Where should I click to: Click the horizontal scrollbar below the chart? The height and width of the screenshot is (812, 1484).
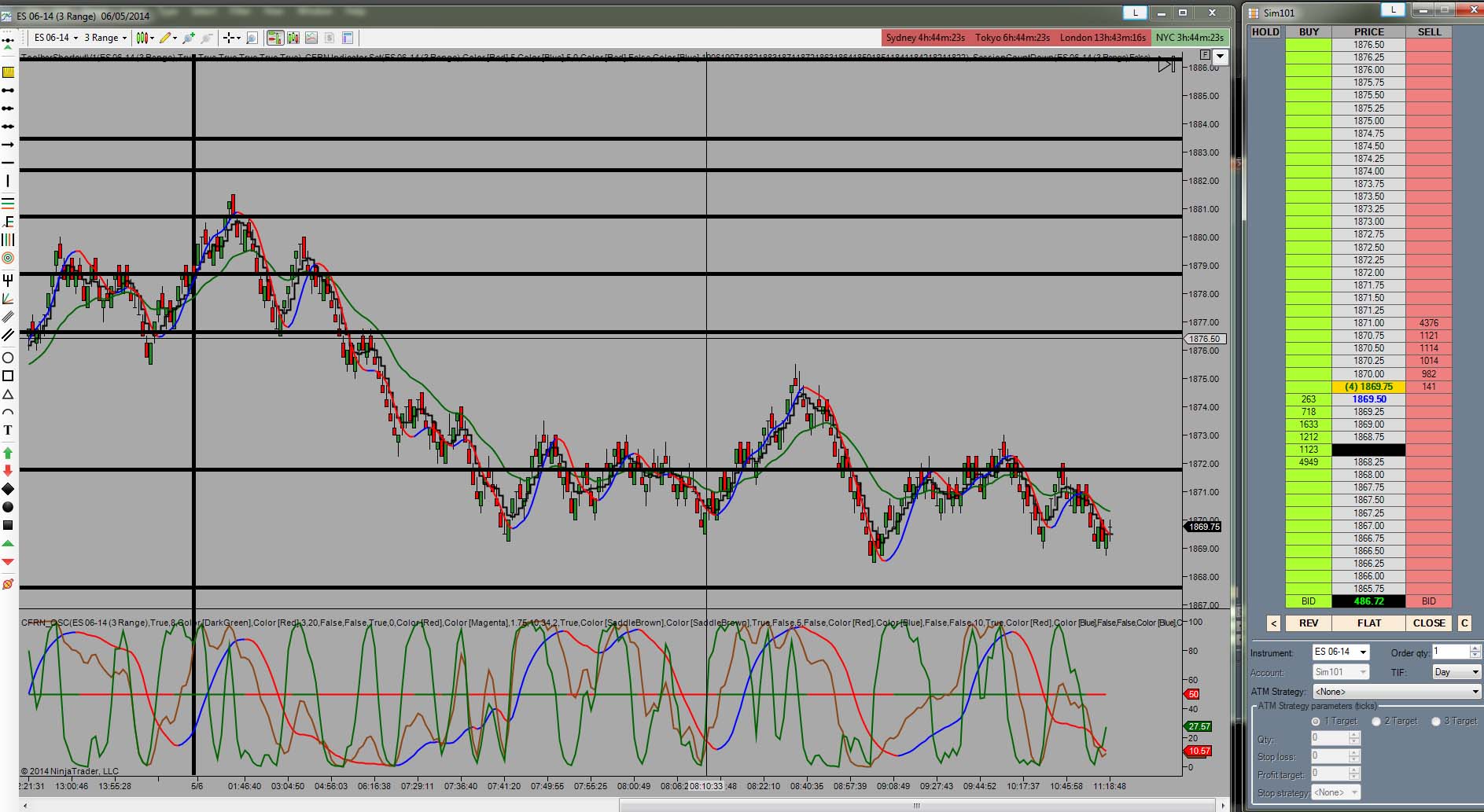click(x=916, y=806)
